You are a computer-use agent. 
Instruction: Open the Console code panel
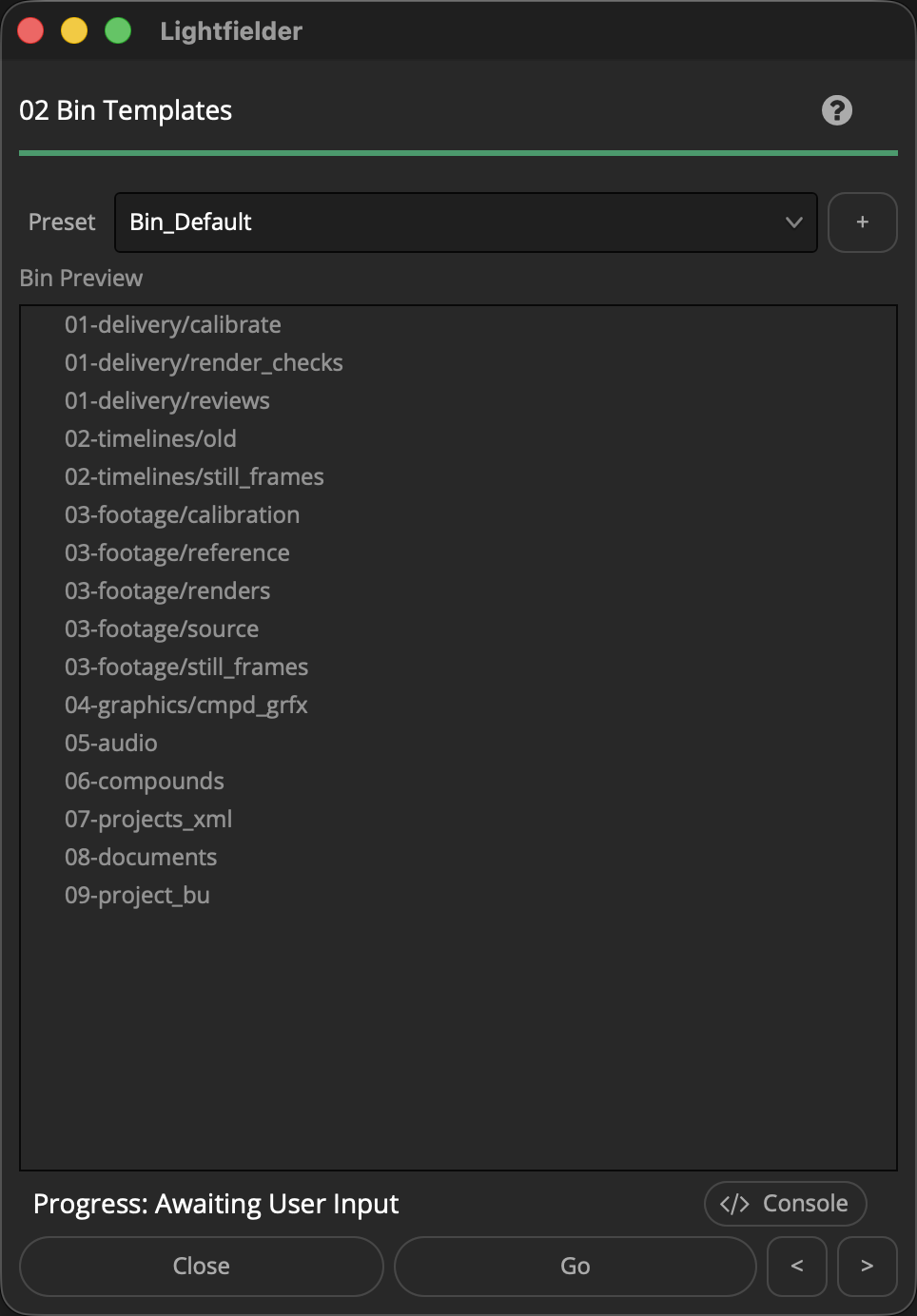point(786,1204)
